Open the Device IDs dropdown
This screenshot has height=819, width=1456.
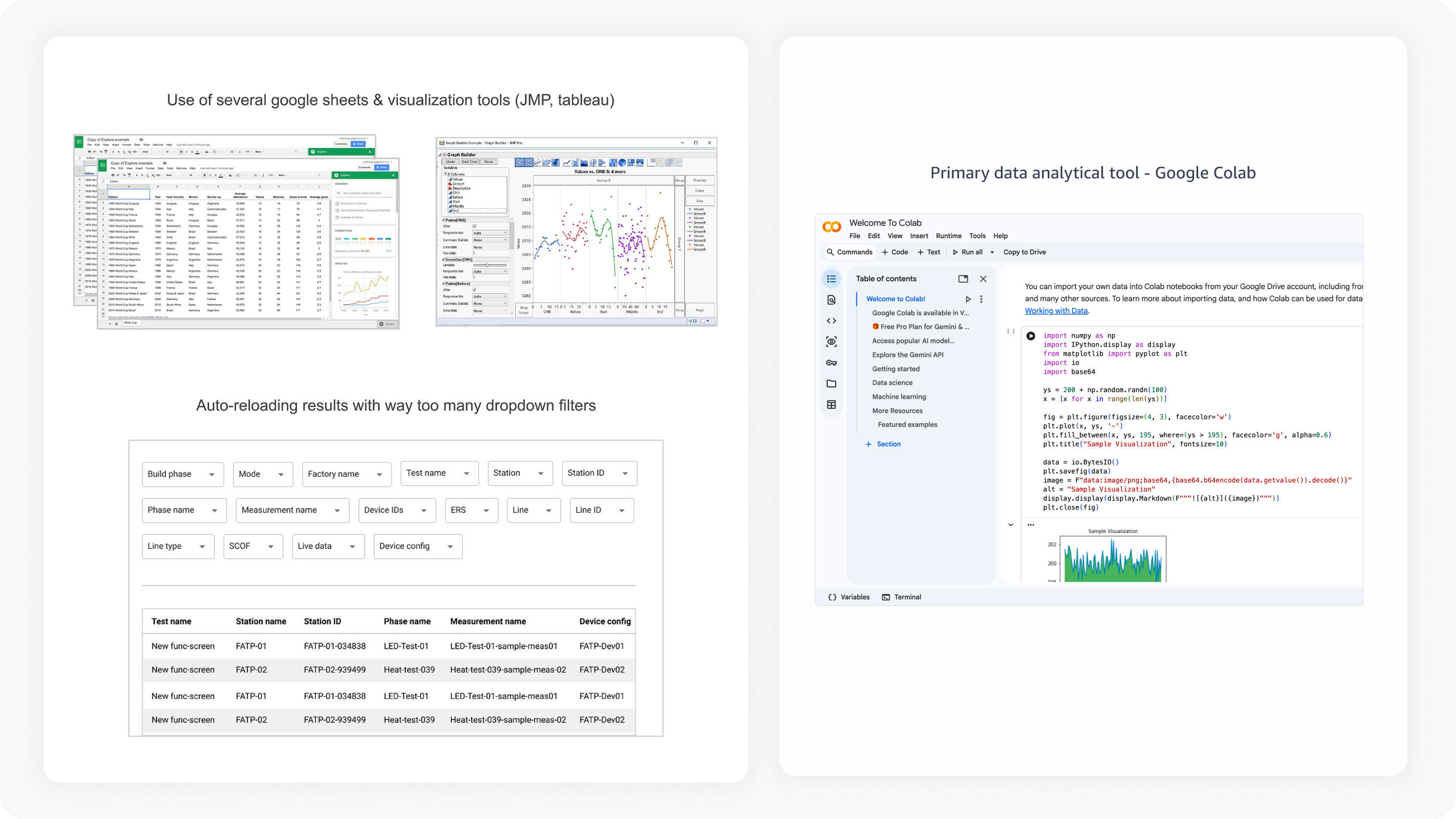(x=397, y=511)
